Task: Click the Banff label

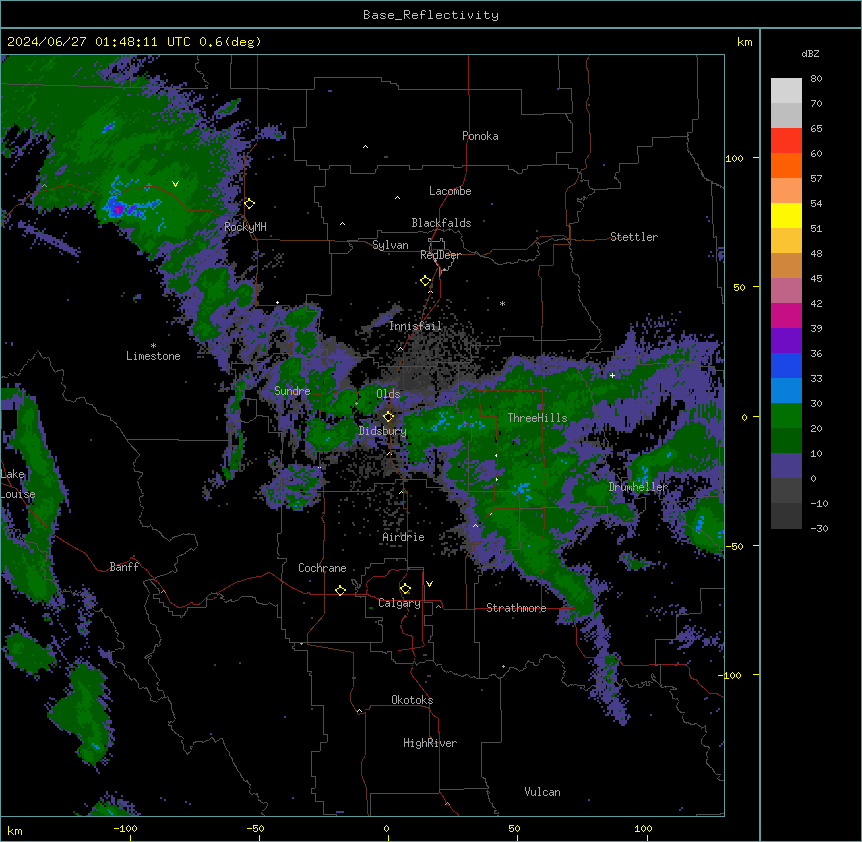Action: pyautogui.click(x=124, y=567)
